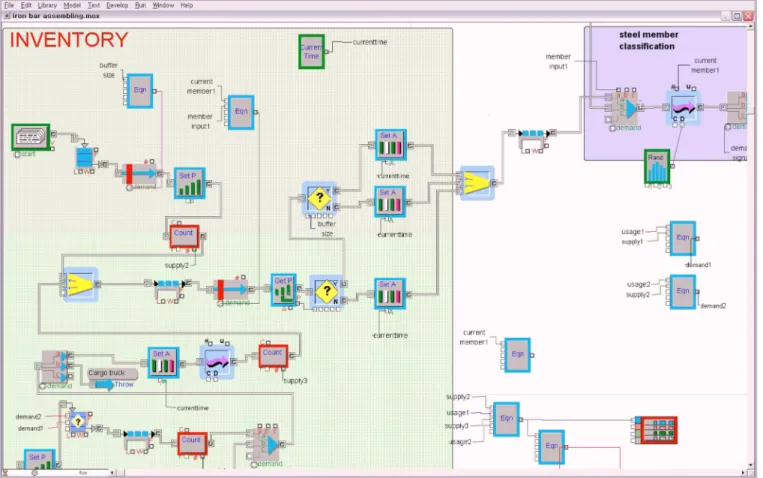The height and width of the screenshot is (478, 763).
Task: Select the Cargo truck Throw block
Action: point(112,379)
